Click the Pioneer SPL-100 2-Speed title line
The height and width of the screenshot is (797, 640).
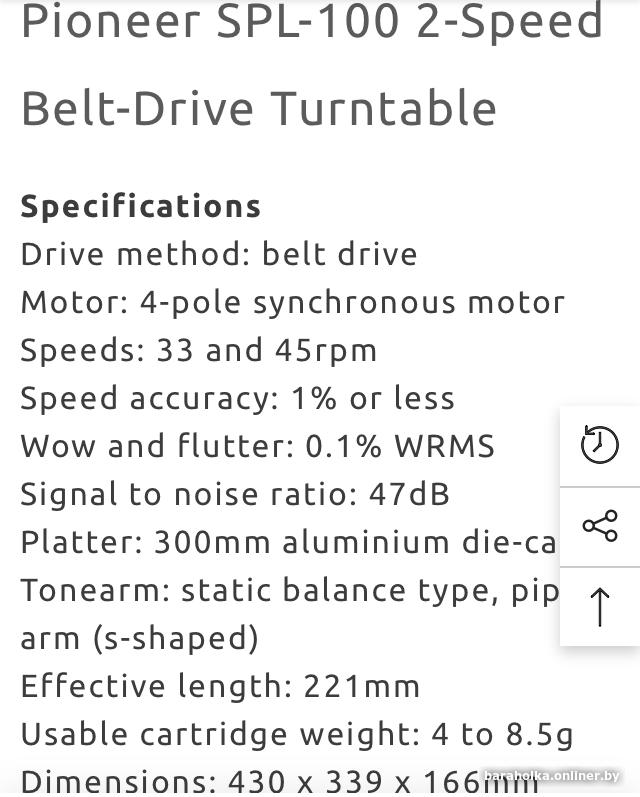tap(312, 21)
